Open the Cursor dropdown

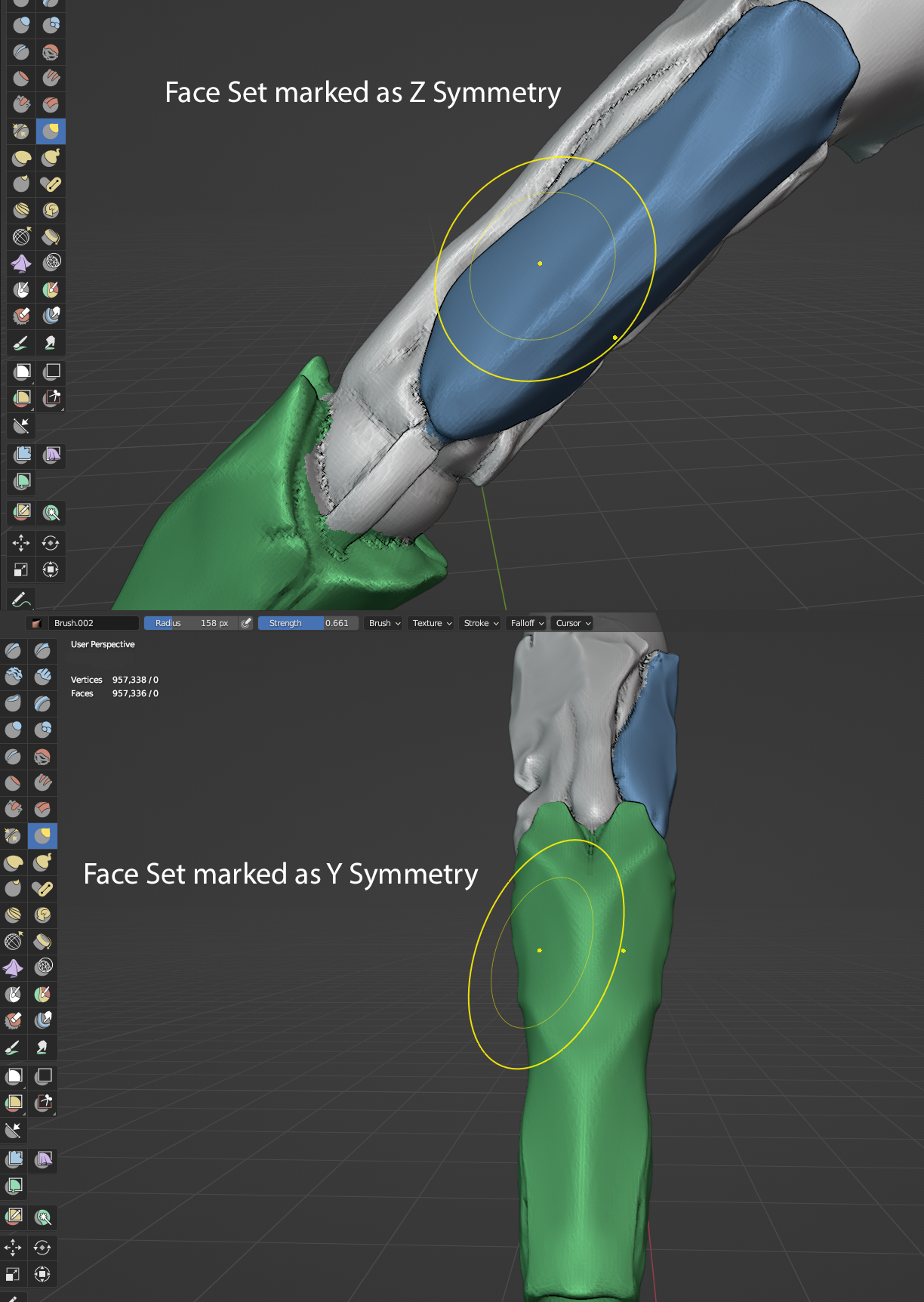coord(573,623)
